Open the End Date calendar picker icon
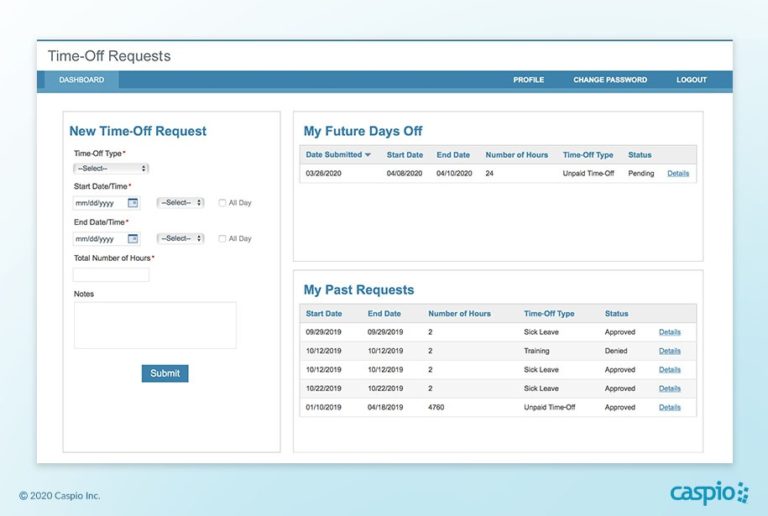768x516 pixels. (133, 239)
